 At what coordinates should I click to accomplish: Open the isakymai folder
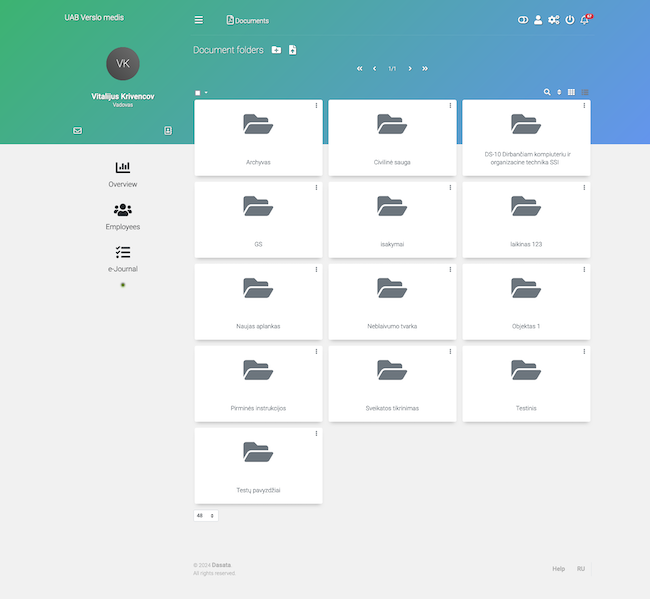(392, 220)
